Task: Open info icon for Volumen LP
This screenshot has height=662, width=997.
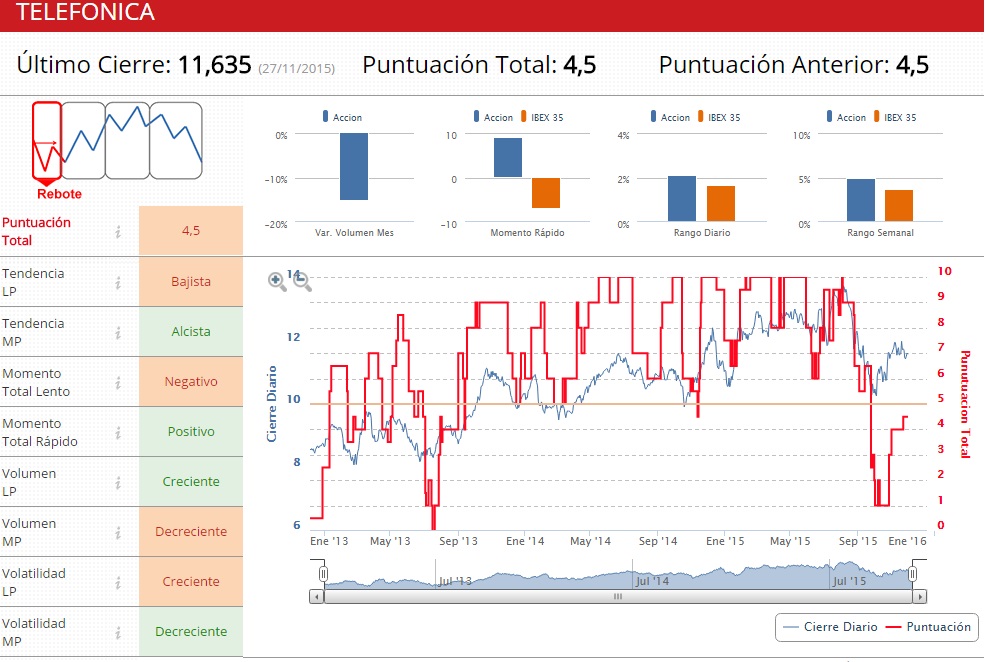Action: pyautogui.click(x=118, y=483)
